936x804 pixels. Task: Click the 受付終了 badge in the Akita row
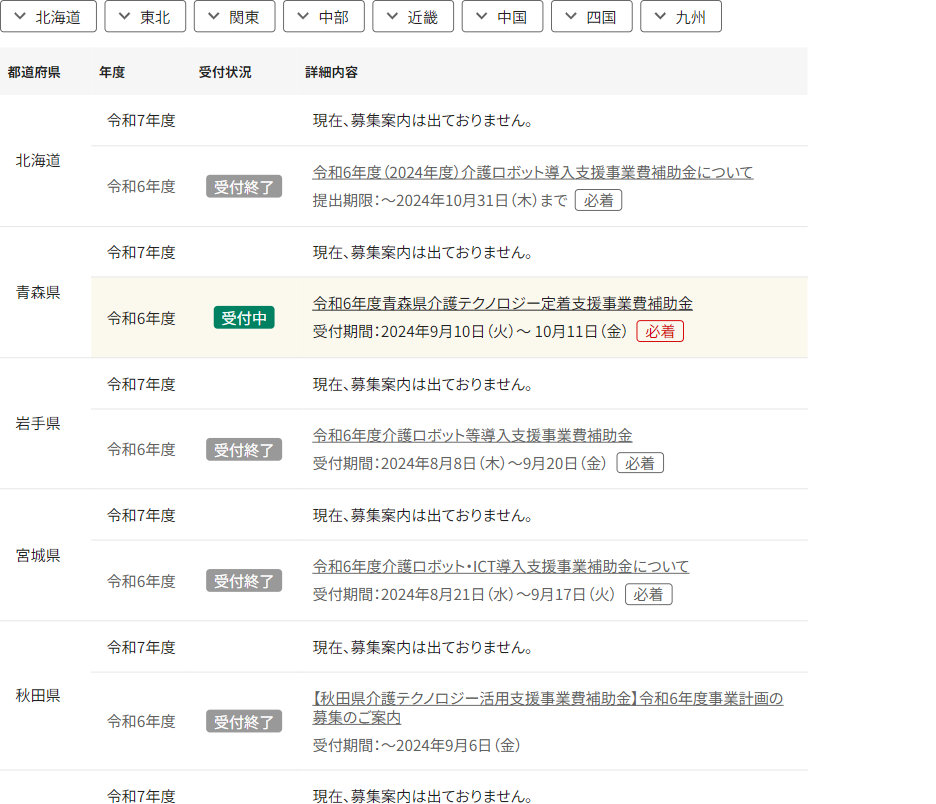click(x=244, y=721)
